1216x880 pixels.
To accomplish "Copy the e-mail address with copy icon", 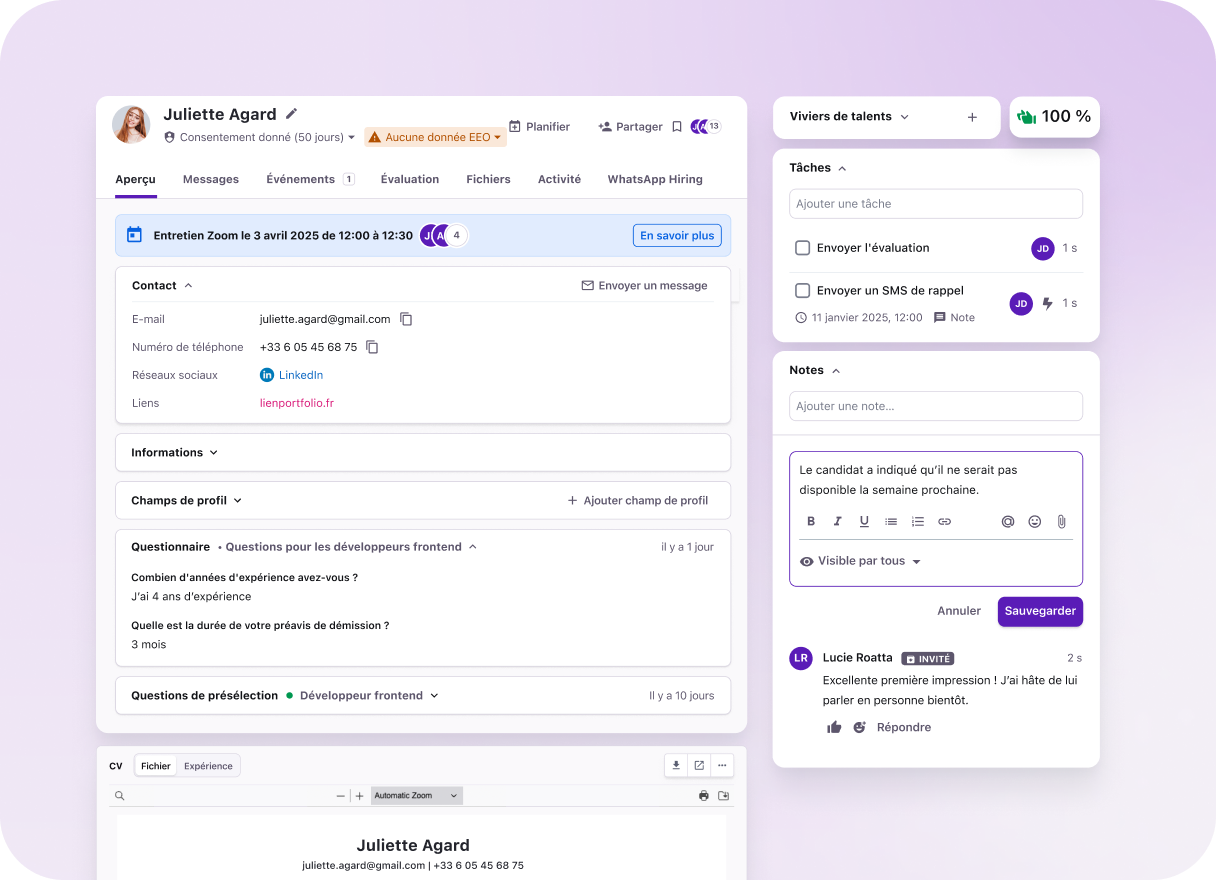I will click(406, 319).
